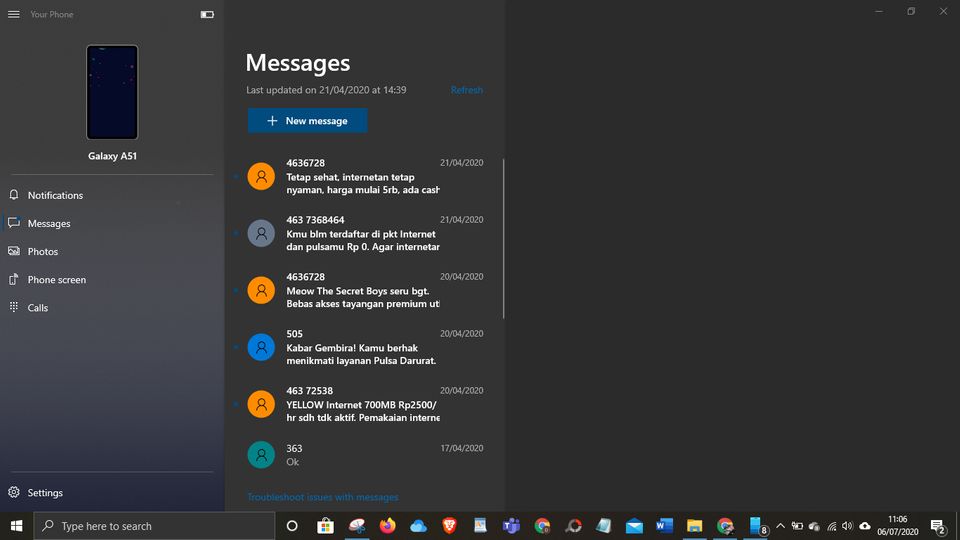Open Settings at sidebar bottom
This screenshot has height=540, width=960.
[x=45, y=493]
